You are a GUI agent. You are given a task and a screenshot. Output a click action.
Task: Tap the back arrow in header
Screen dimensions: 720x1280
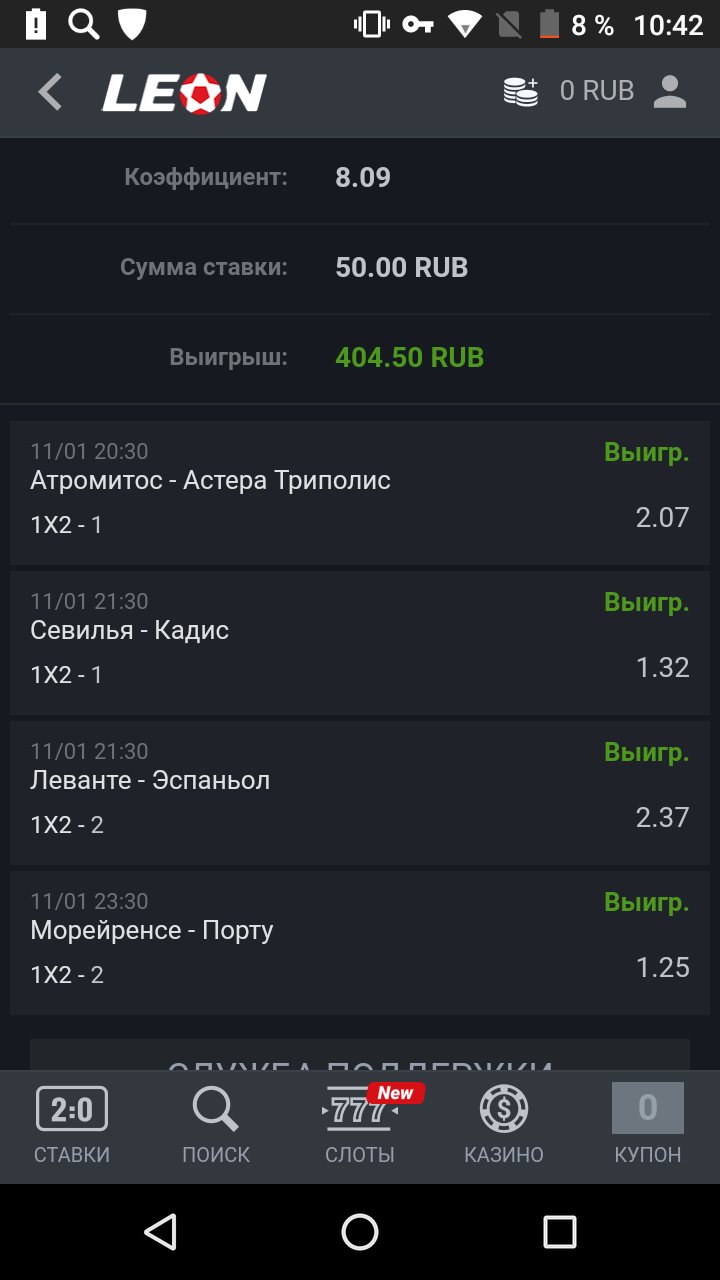point(50,92)
